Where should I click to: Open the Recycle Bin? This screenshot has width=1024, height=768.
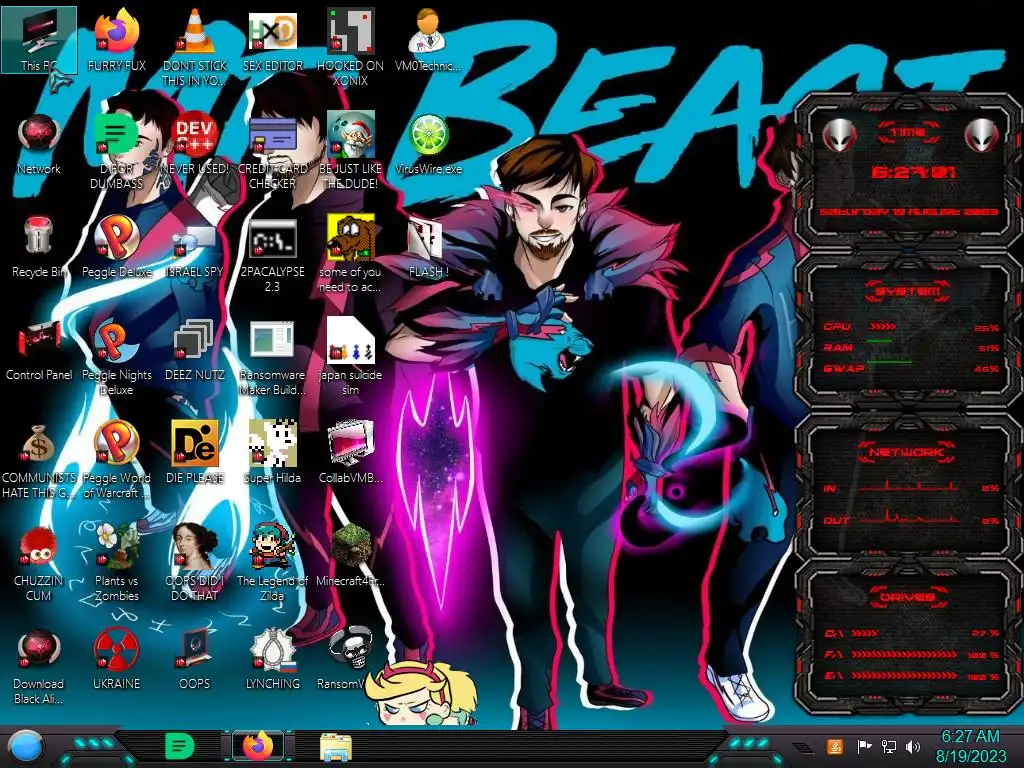[39, 247]
